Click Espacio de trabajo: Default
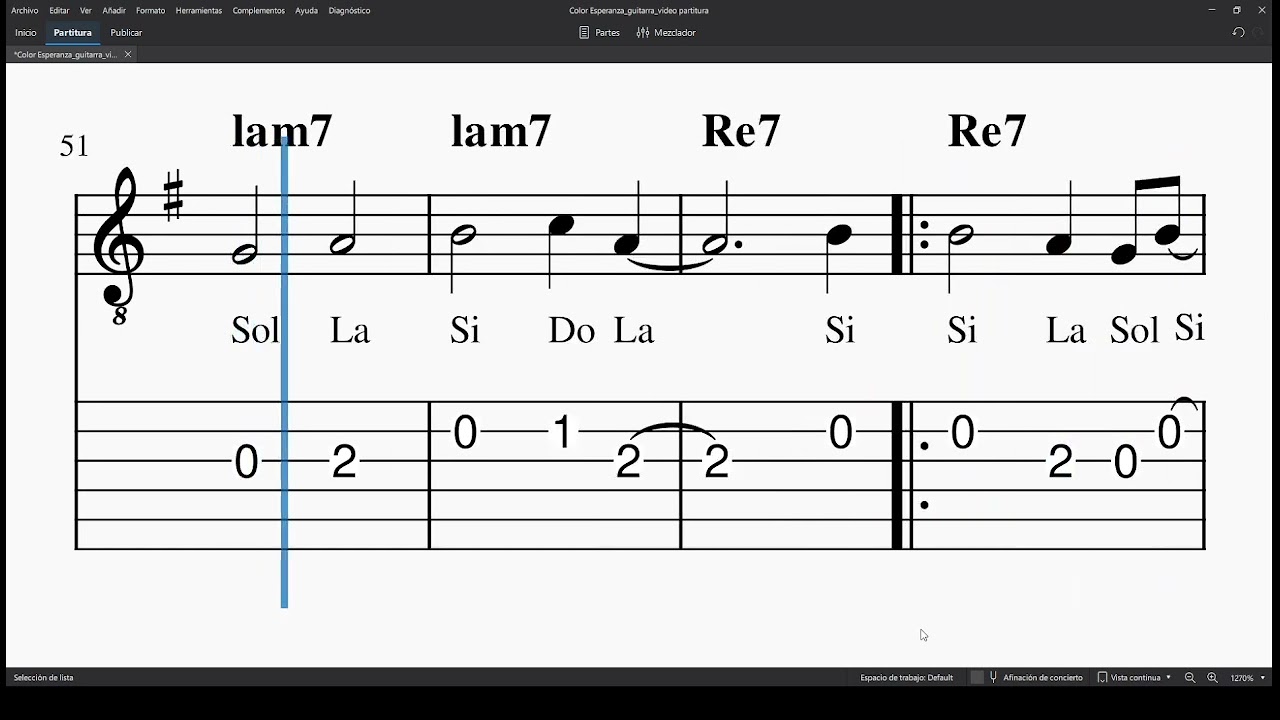 906,677
